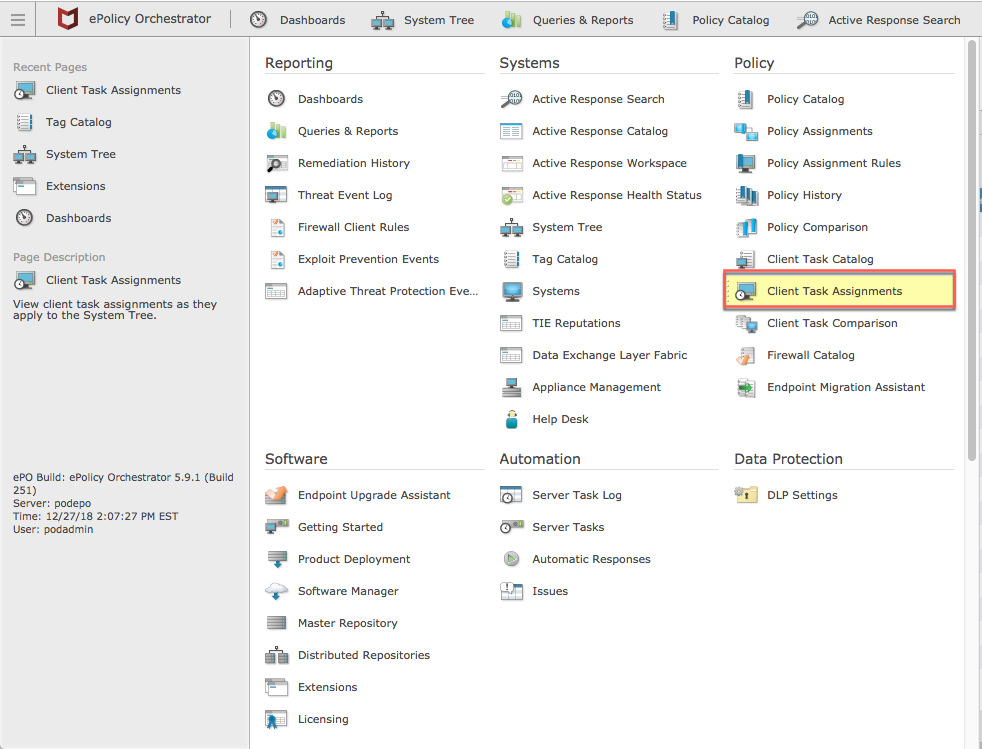
Task: Open Data Exchange Layer Fabric
Action: point(609,355)
